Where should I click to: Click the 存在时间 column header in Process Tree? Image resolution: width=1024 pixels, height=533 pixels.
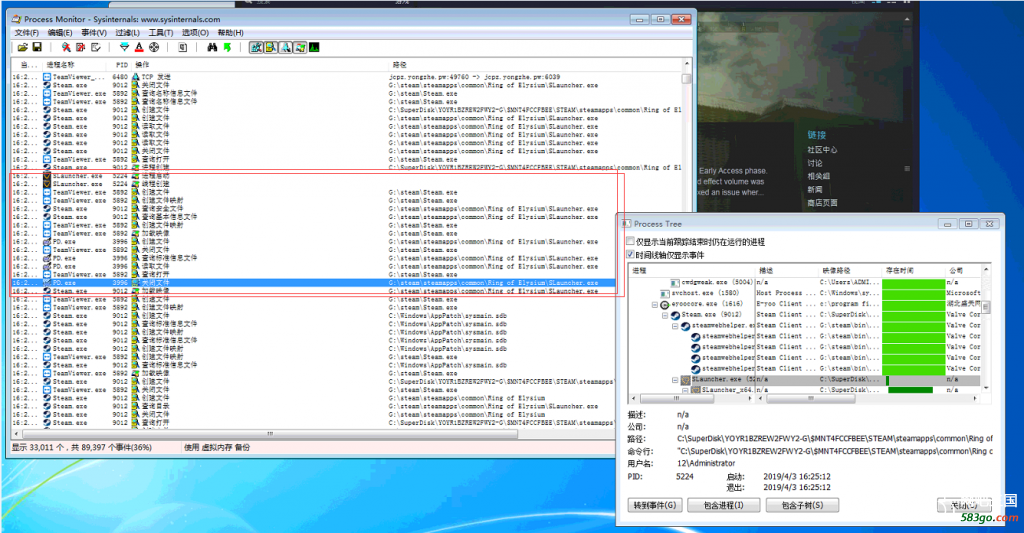pos(914,270)
